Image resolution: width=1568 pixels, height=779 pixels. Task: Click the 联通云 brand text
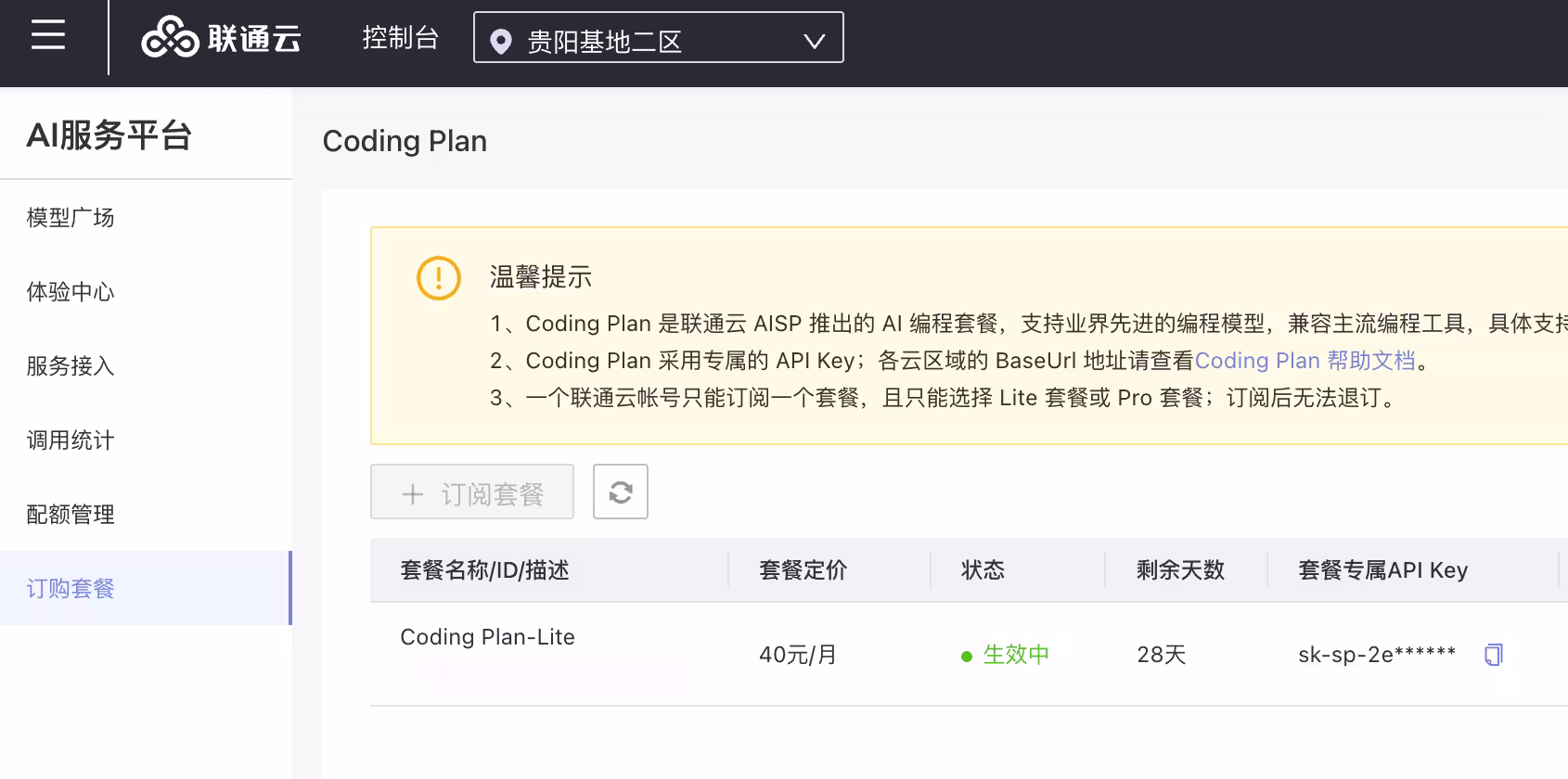click(x=254, y=38)
